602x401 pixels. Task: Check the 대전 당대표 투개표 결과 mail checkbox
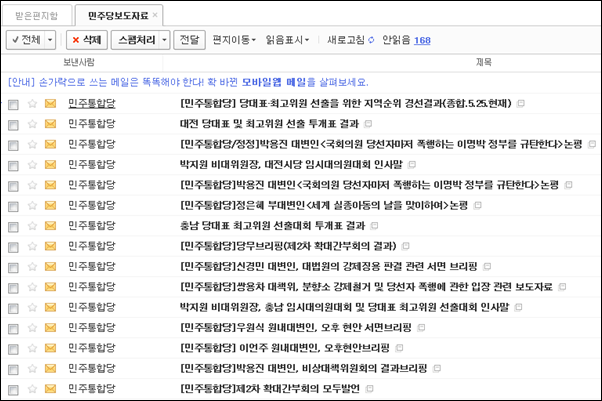(13, 125)
